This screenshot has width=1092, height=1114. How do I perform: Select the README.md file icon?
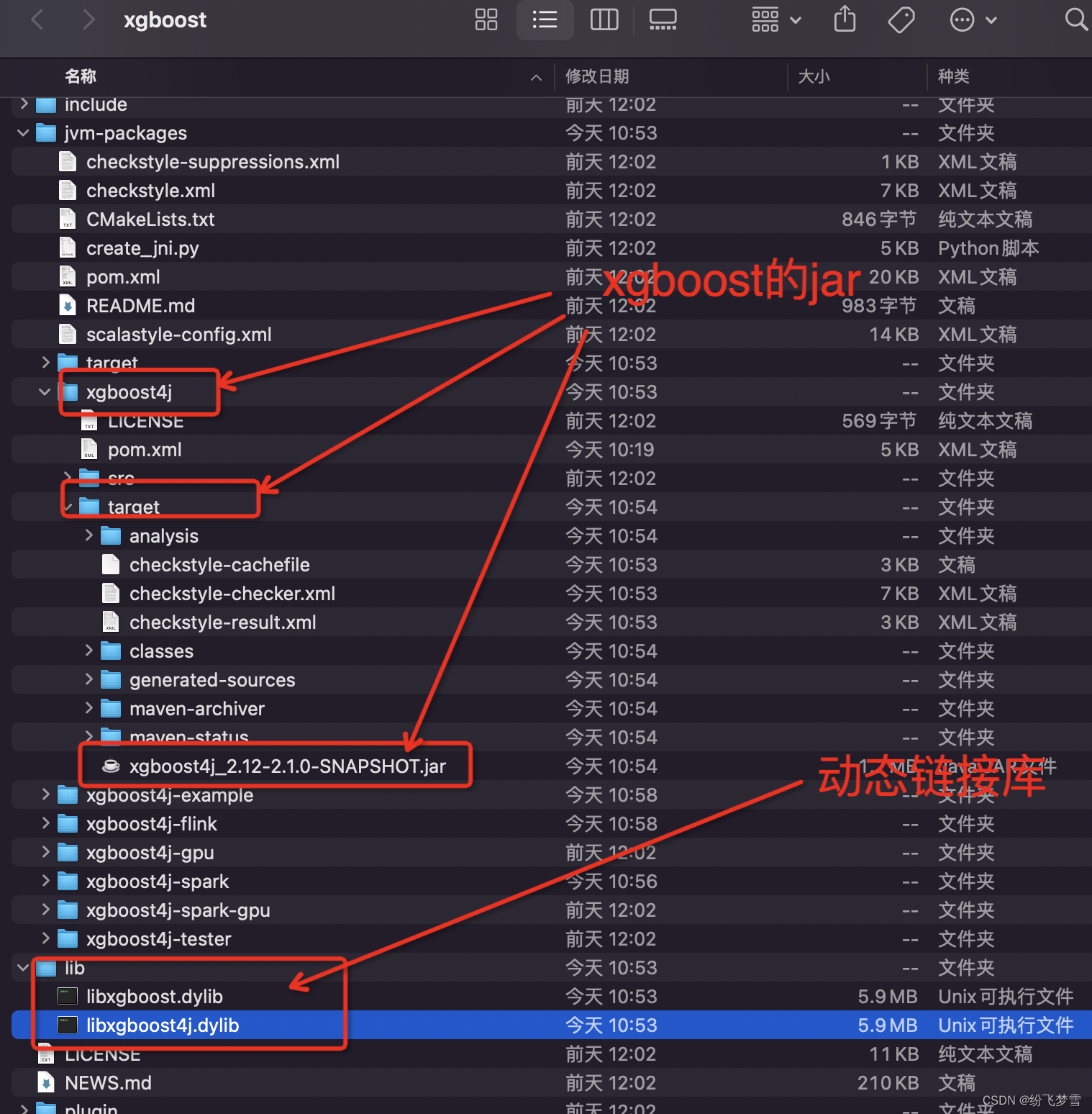click(68, 305)
